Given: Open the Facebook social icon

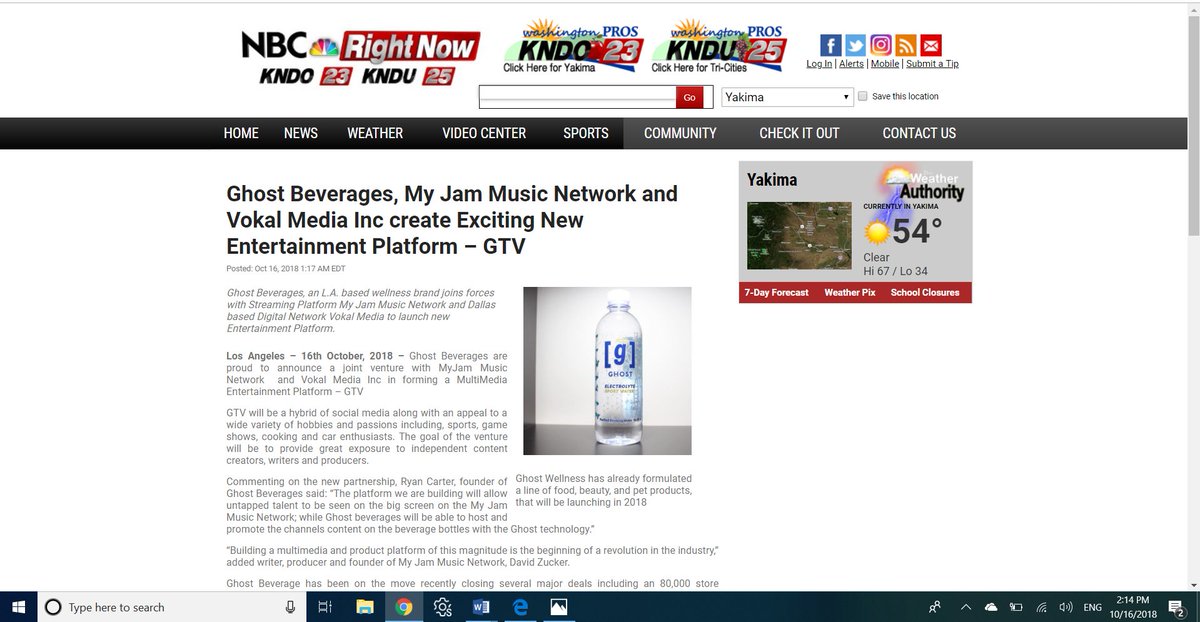Looking at the screenshot, I should (830, 45).
